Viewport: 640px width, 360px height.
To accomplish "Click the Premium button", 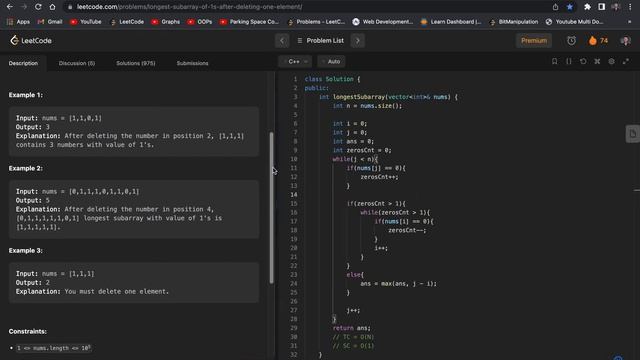I will coord(533,40).
